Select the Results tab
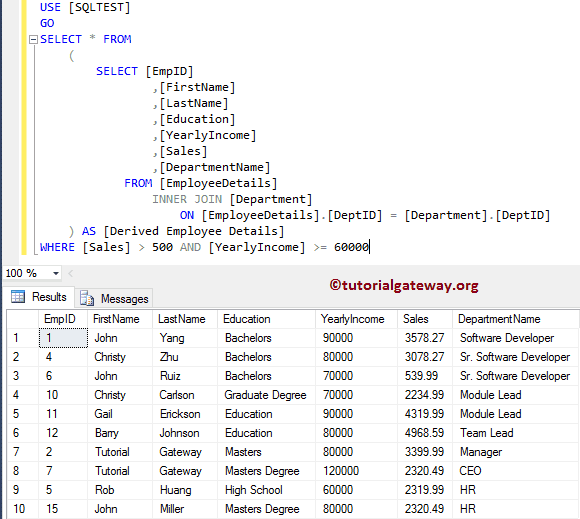Viewport: 580px width, 519px height. coord(38,297)
